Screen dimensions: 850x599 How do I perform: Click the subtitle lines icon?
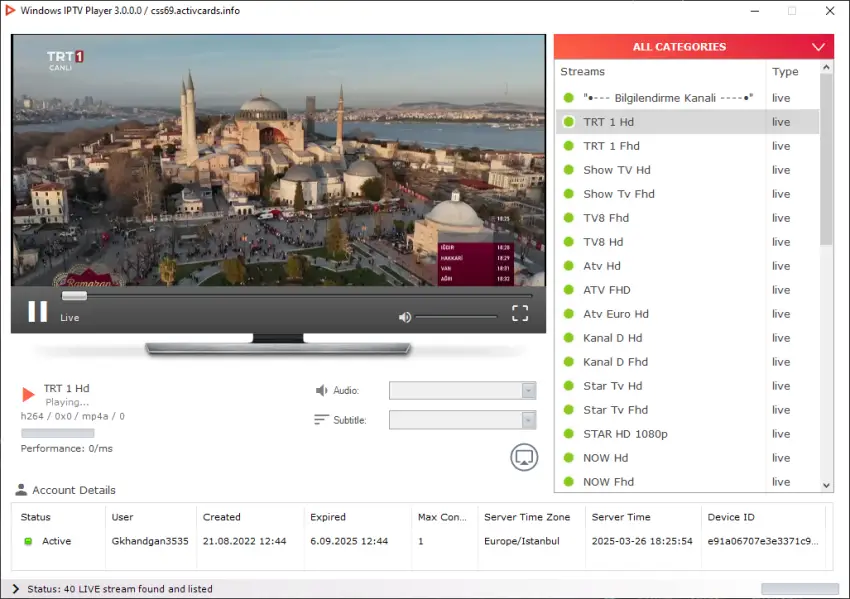[x=321, y=420]
